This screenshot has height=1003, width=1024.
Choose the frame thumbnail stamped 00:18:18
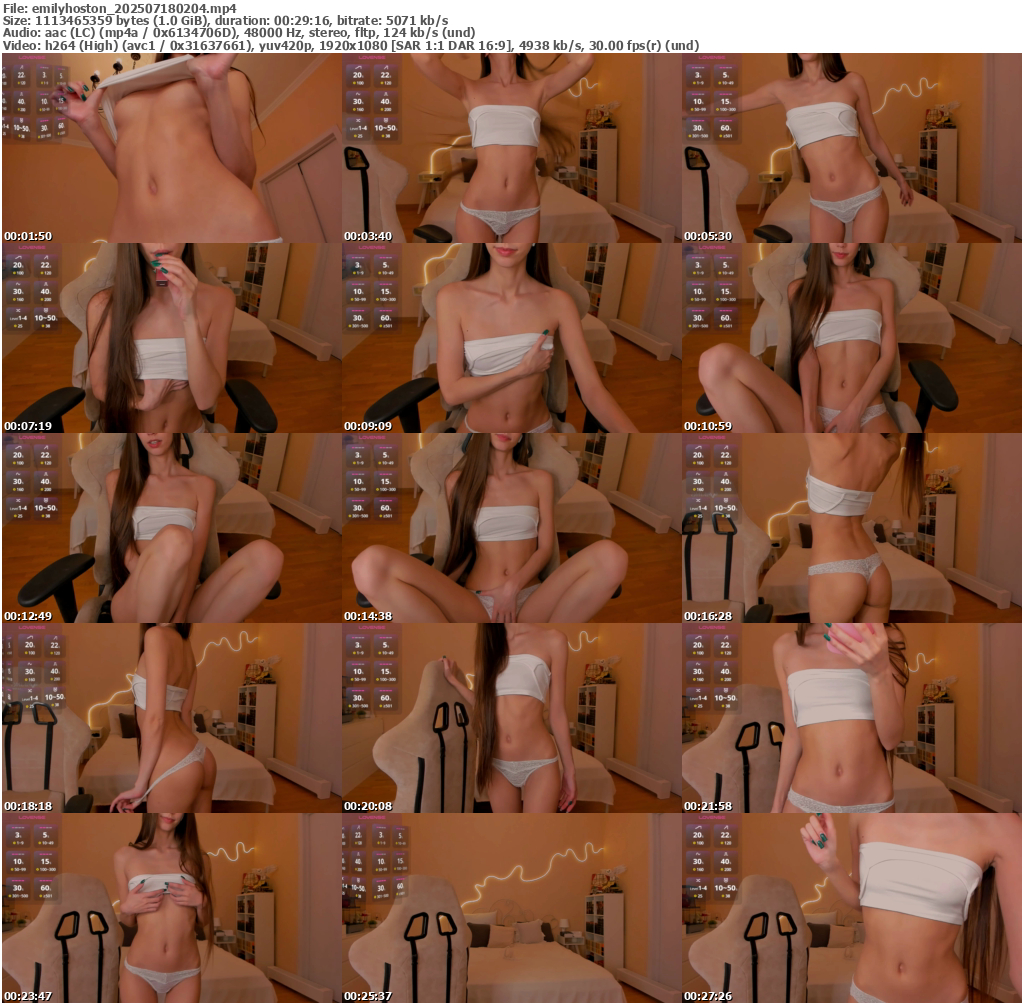point(172,718)
